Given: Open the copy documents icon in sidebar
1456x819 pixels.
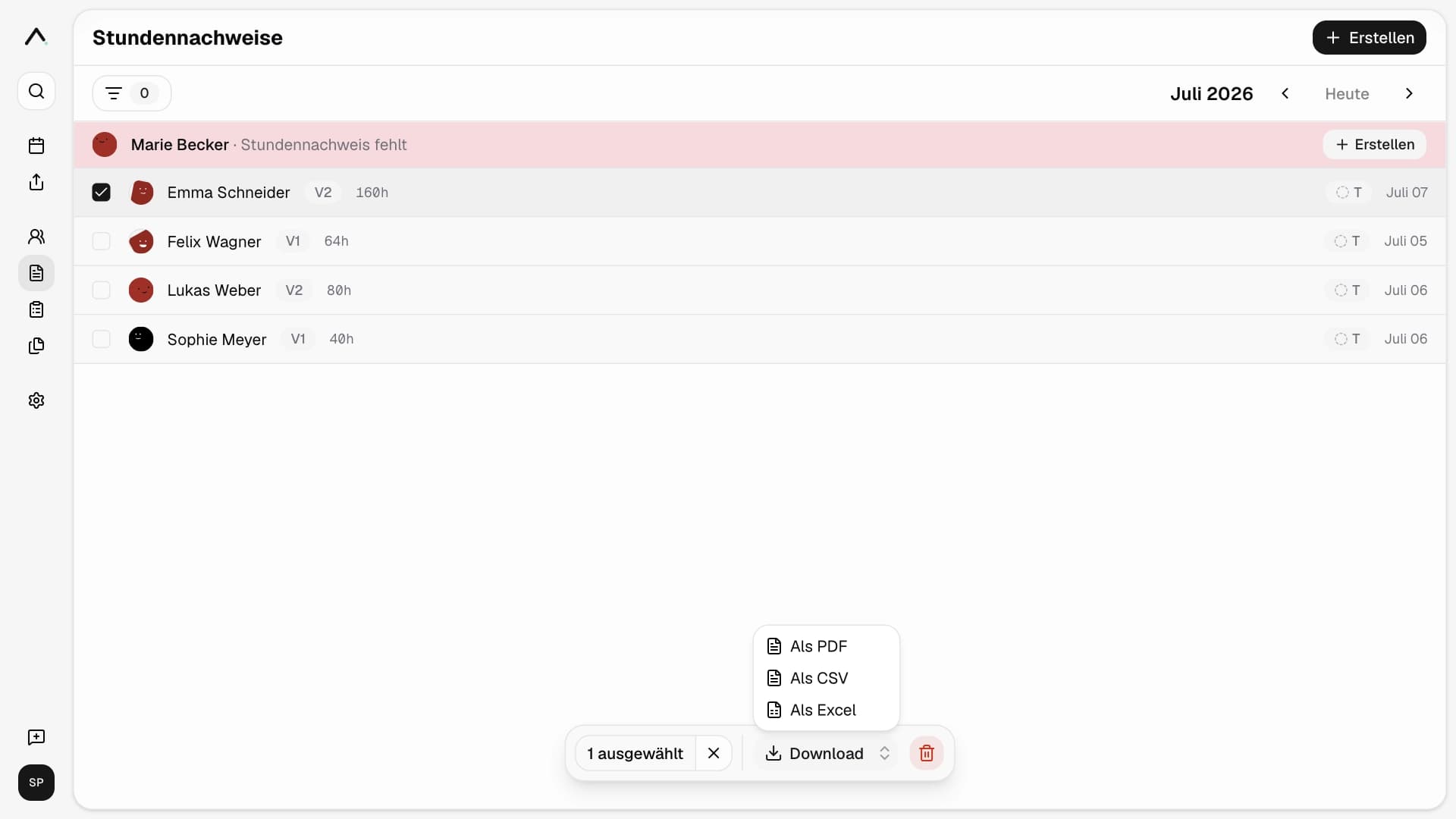Looking at the screenshot, I should [x=36, y=346].
